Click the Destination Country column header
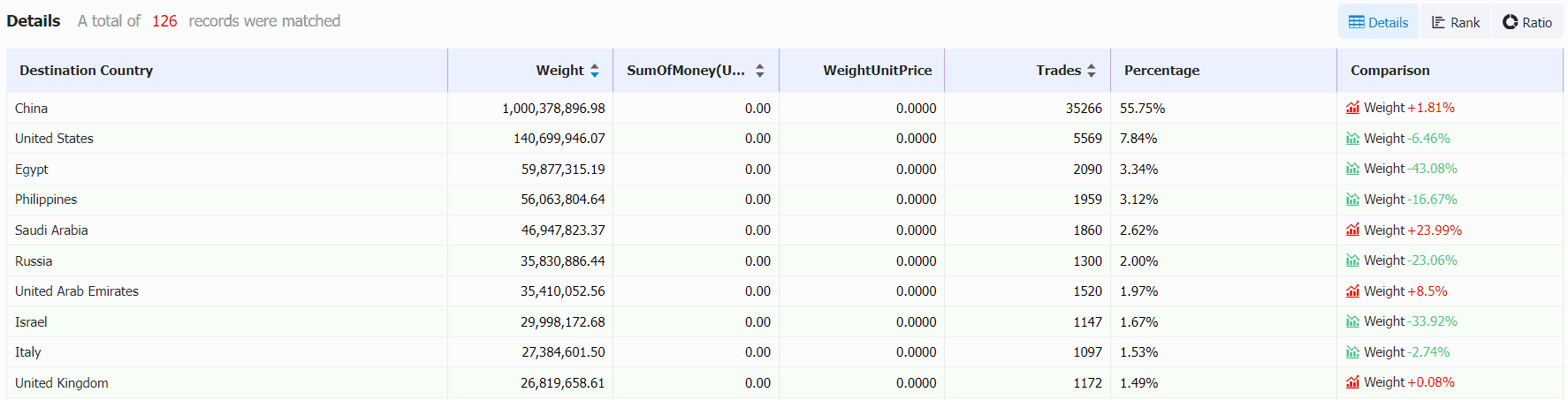 point(87,71)
